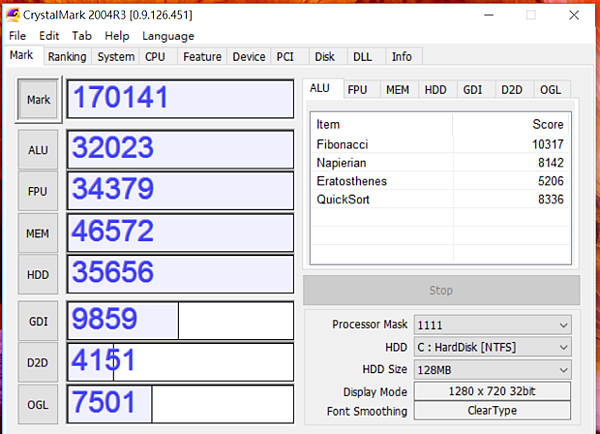Close the CrystalMark window
The image size is (600, 434).
574,15
